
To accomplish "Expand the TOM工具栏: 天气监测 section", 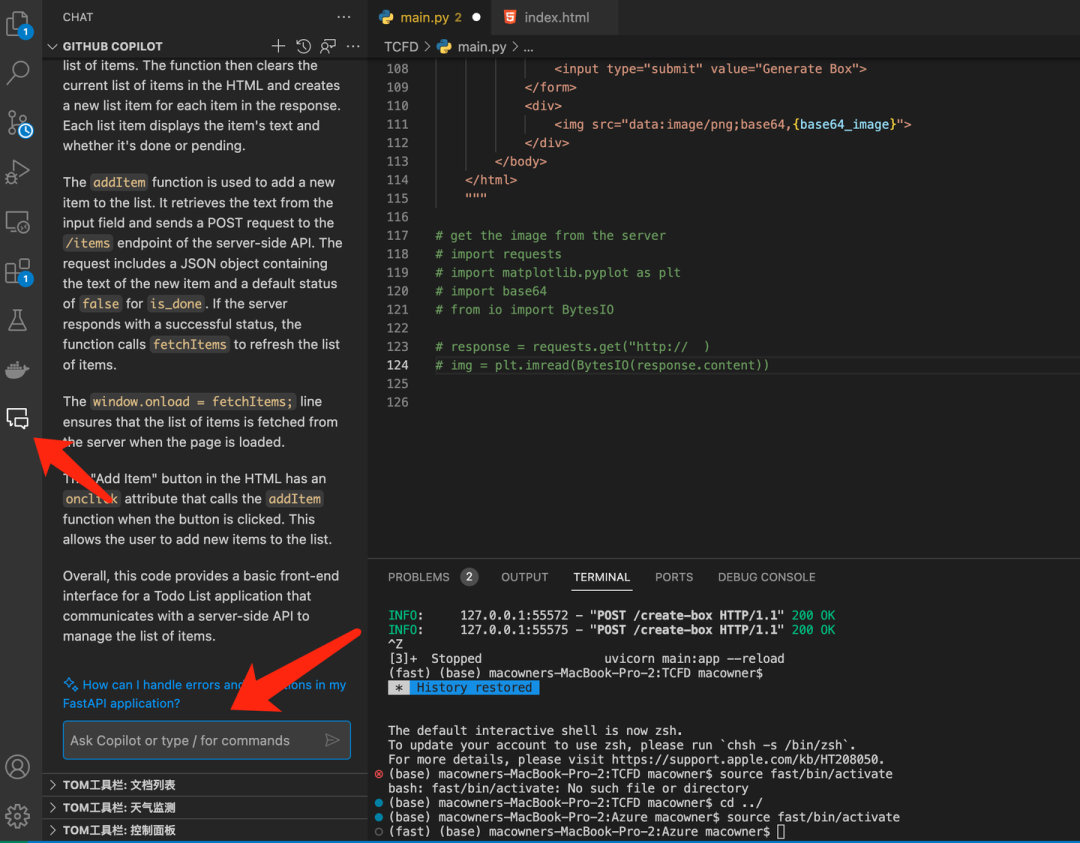I will point(205,807).
